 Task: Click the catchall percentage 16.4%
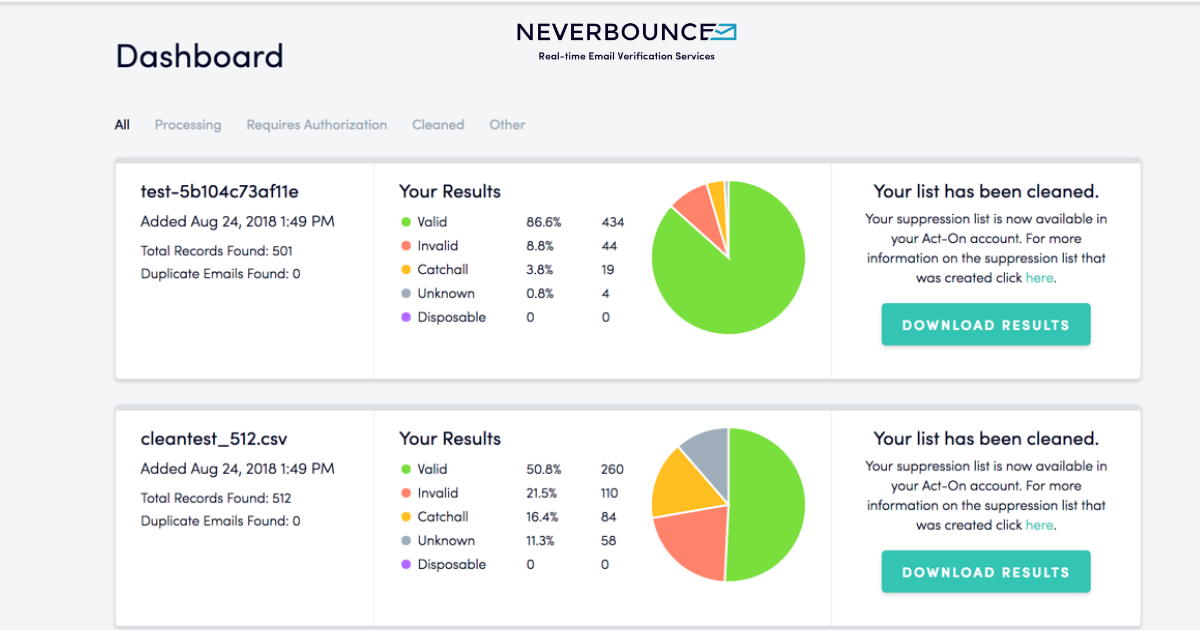[543, 517]
